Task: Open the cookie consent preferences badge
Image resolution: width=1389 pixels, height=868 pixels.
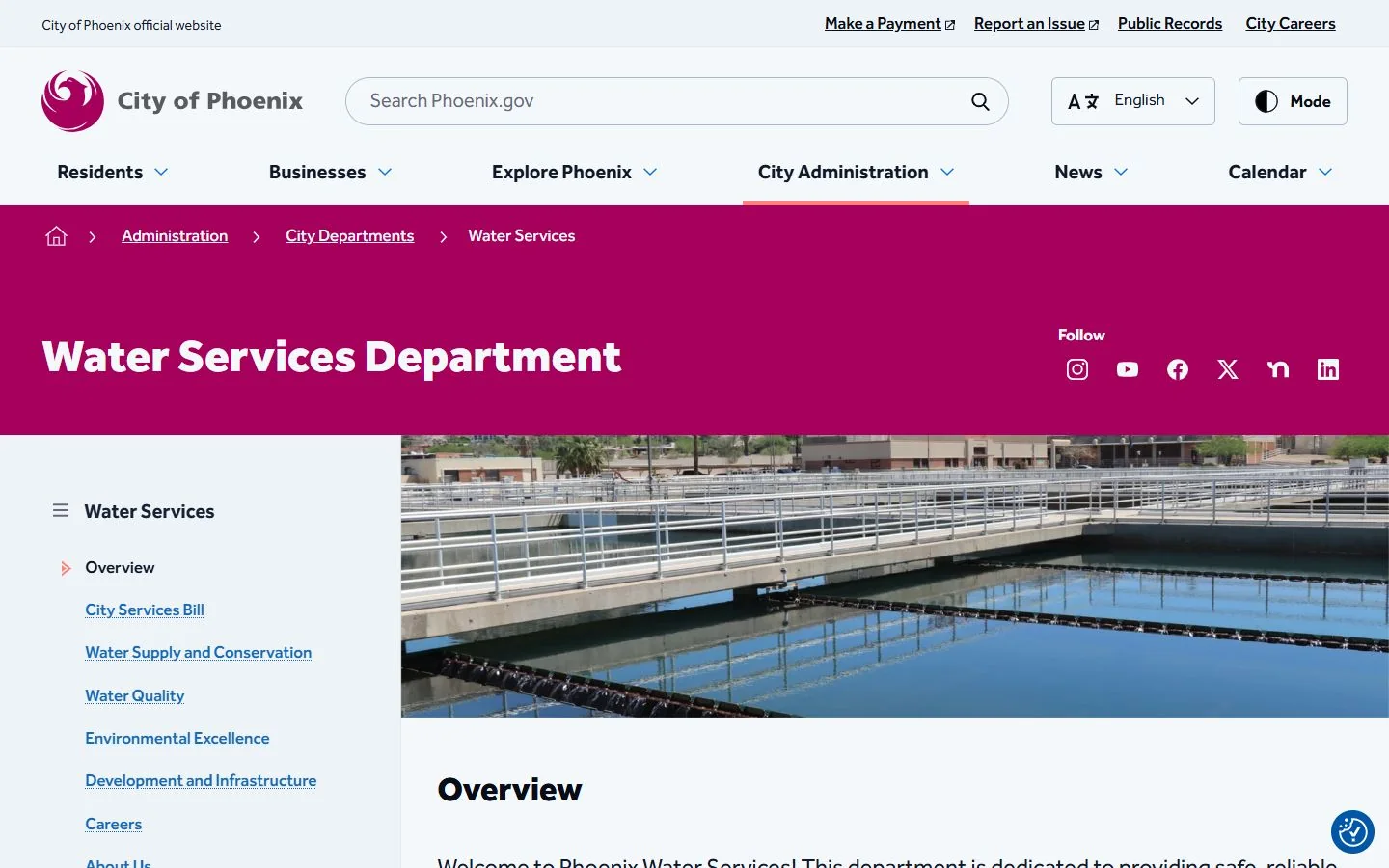Action: [1352, 831]
